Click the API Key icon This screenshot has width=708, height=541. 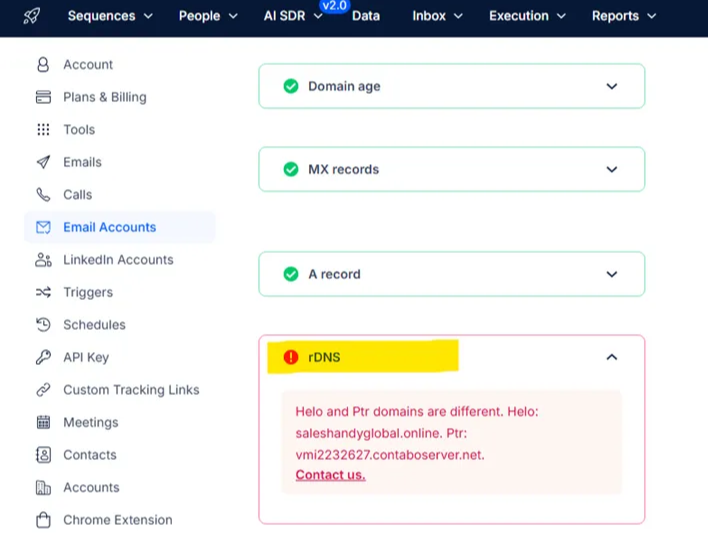tap(43, 357)
